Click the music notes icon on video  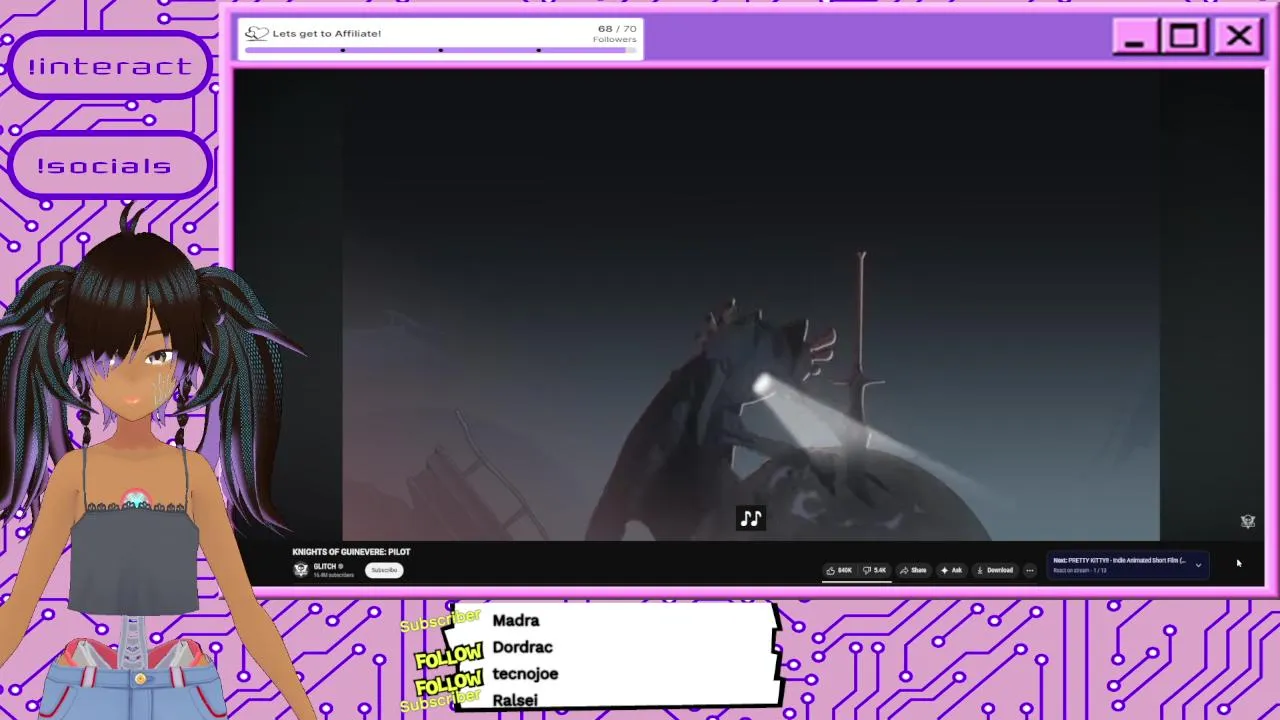point(751,518)
